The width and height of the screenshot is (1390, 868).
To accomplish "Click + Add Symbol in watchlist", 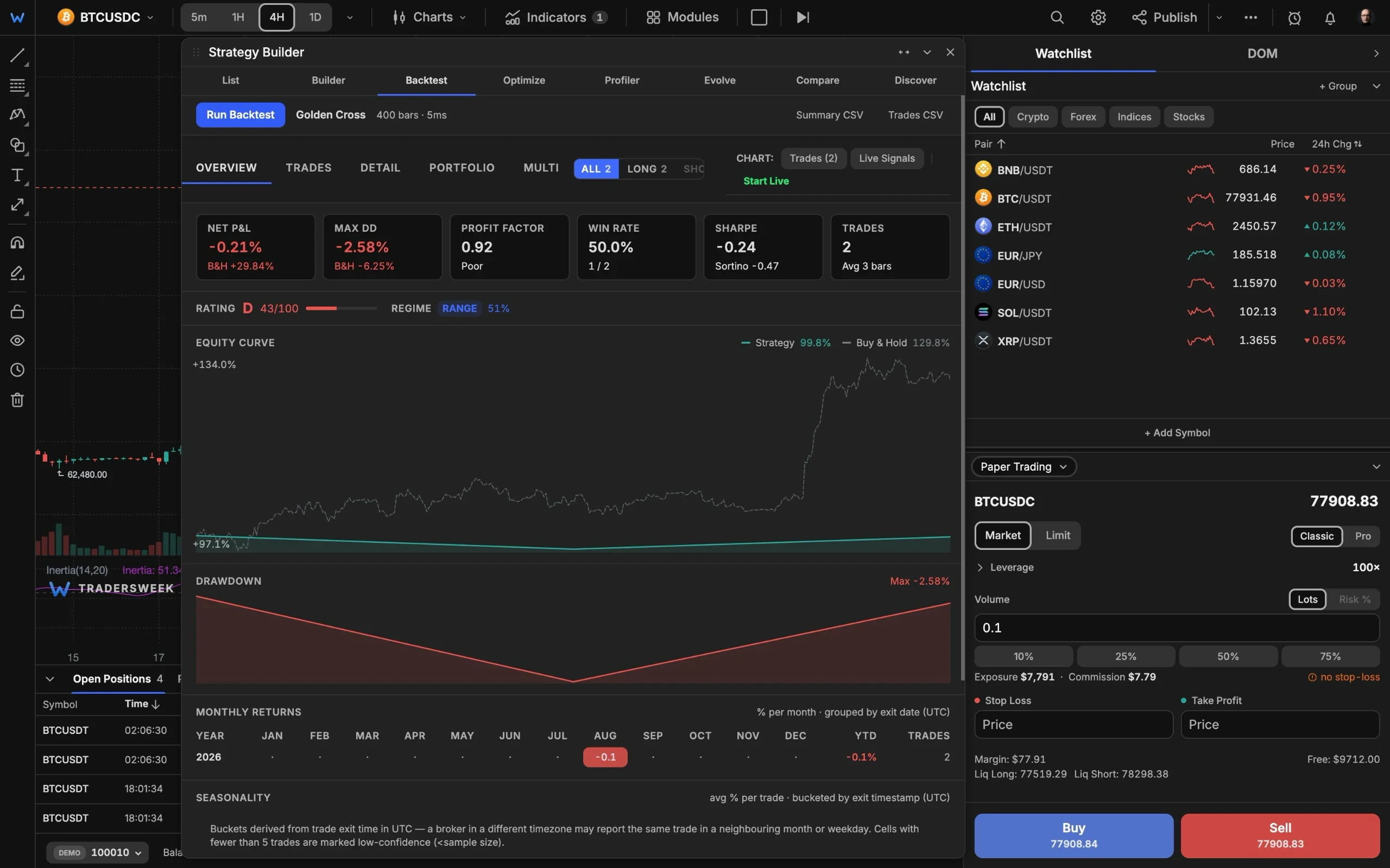I will tap(1177, 433).
